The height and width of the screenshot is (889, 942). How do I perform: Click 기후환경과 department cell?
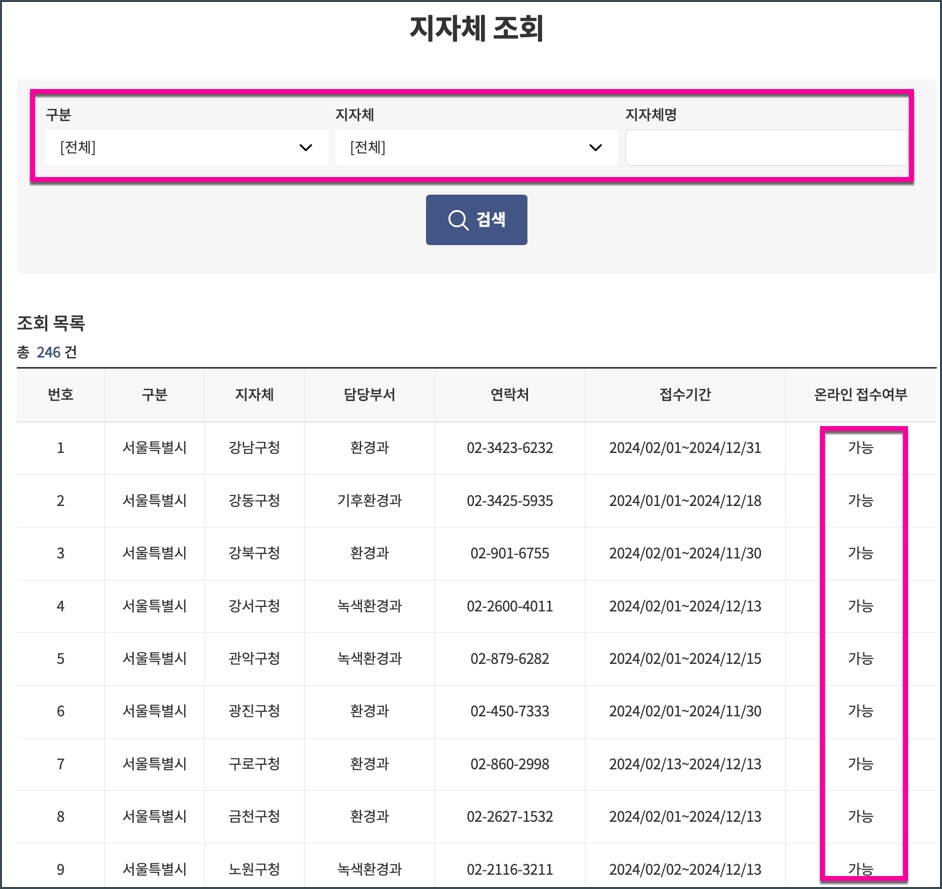tap(369, 500)
